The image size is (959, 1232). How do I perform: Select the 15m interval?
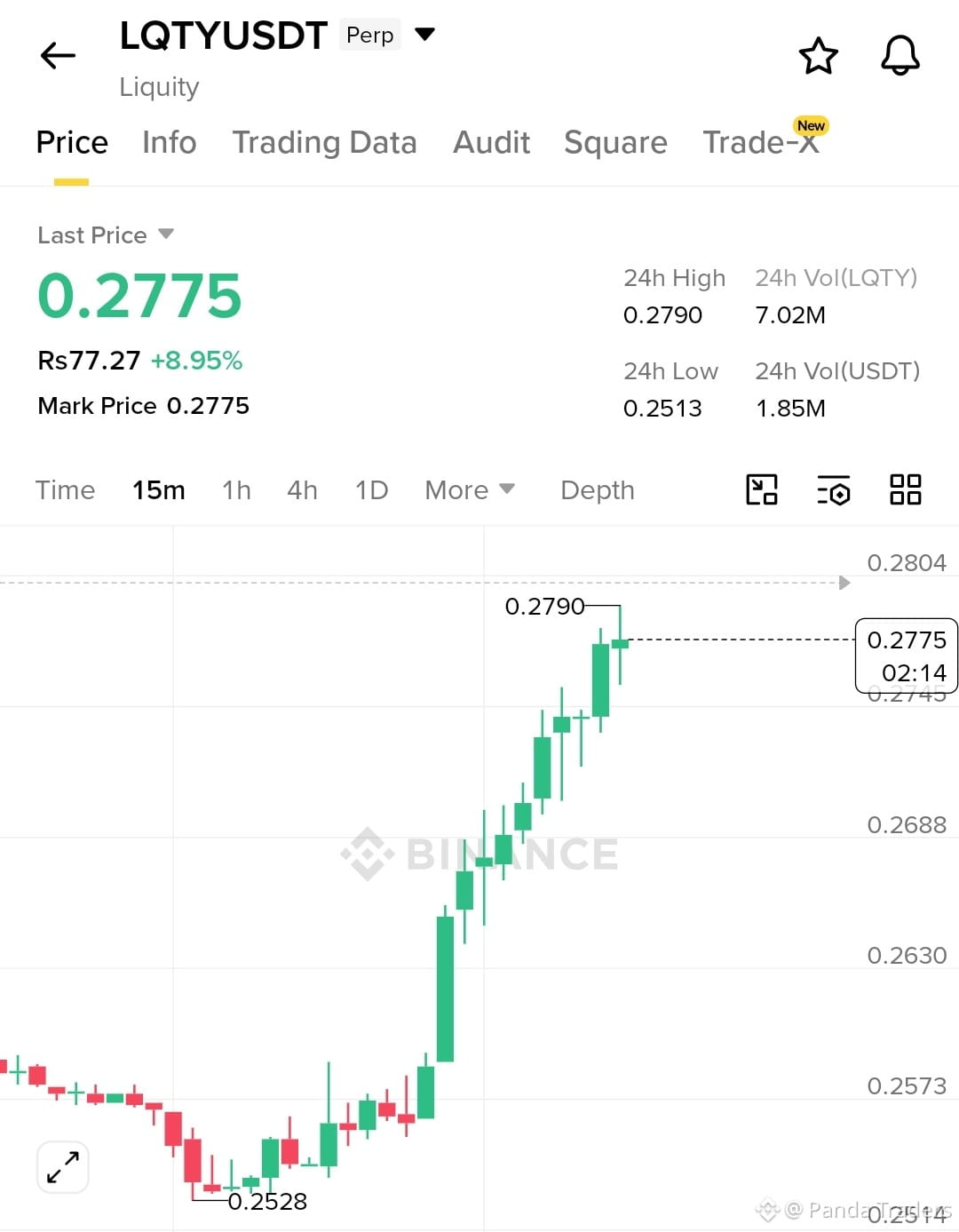point(159,489)
